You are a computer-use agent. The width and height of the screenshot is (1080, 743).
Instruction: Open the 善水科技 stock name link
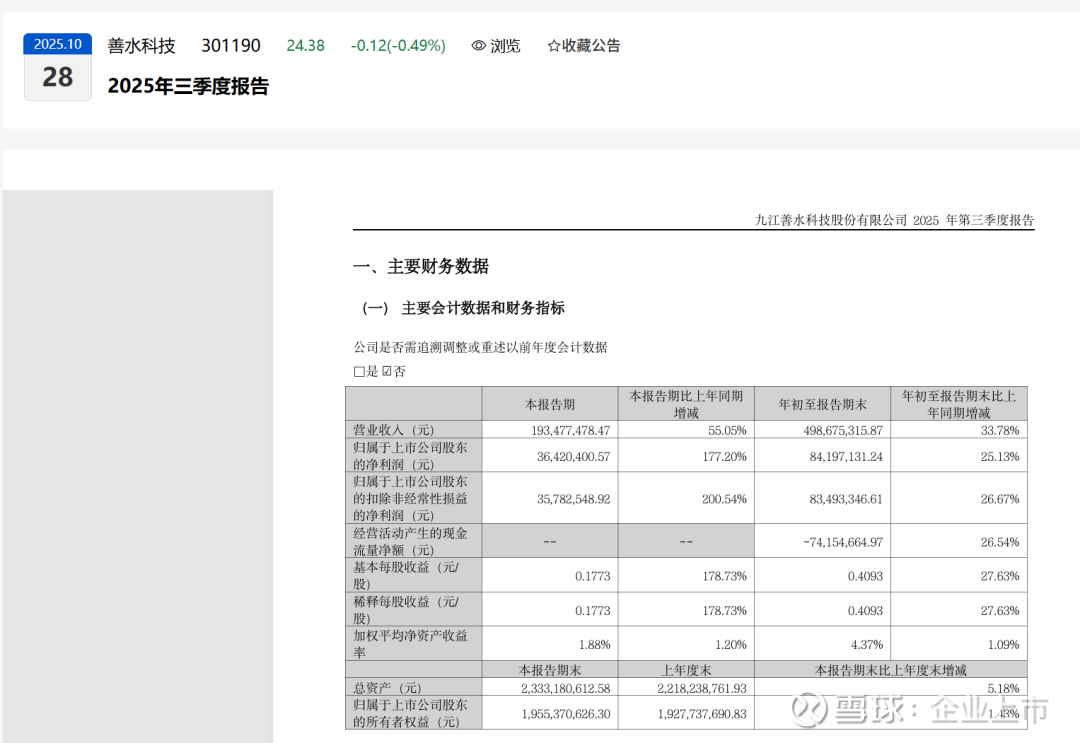[141, 46]
